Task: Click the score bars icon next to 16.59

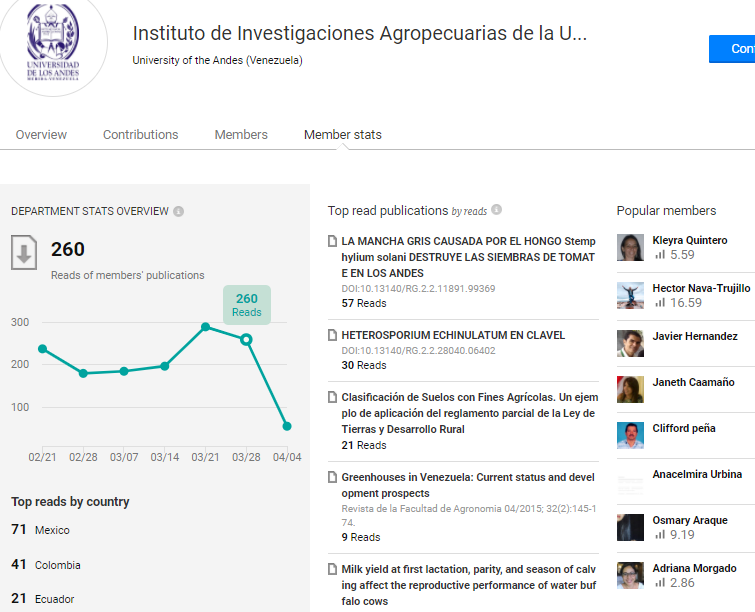Action: point(660,302)
